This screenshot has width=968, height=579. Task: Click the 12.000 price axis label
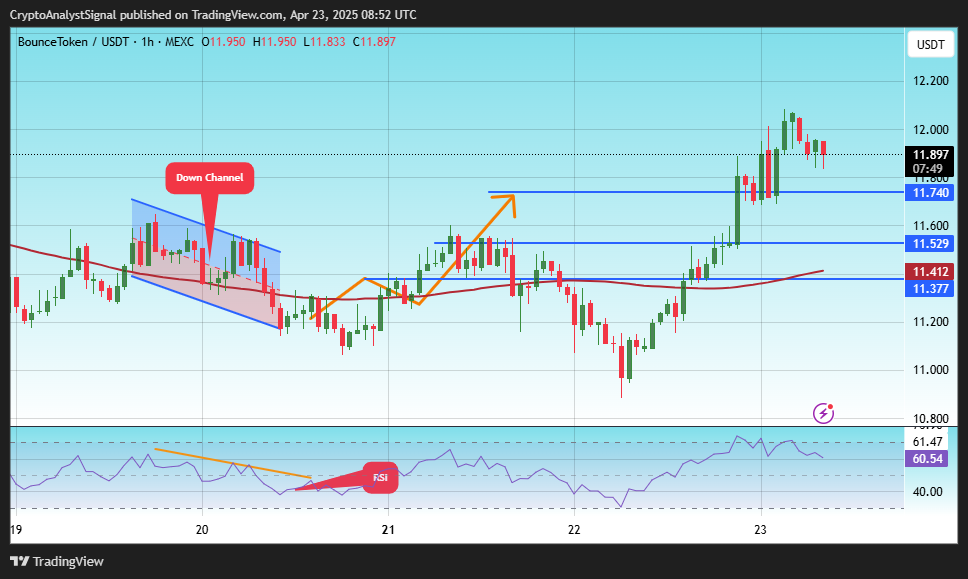[930, 130]
